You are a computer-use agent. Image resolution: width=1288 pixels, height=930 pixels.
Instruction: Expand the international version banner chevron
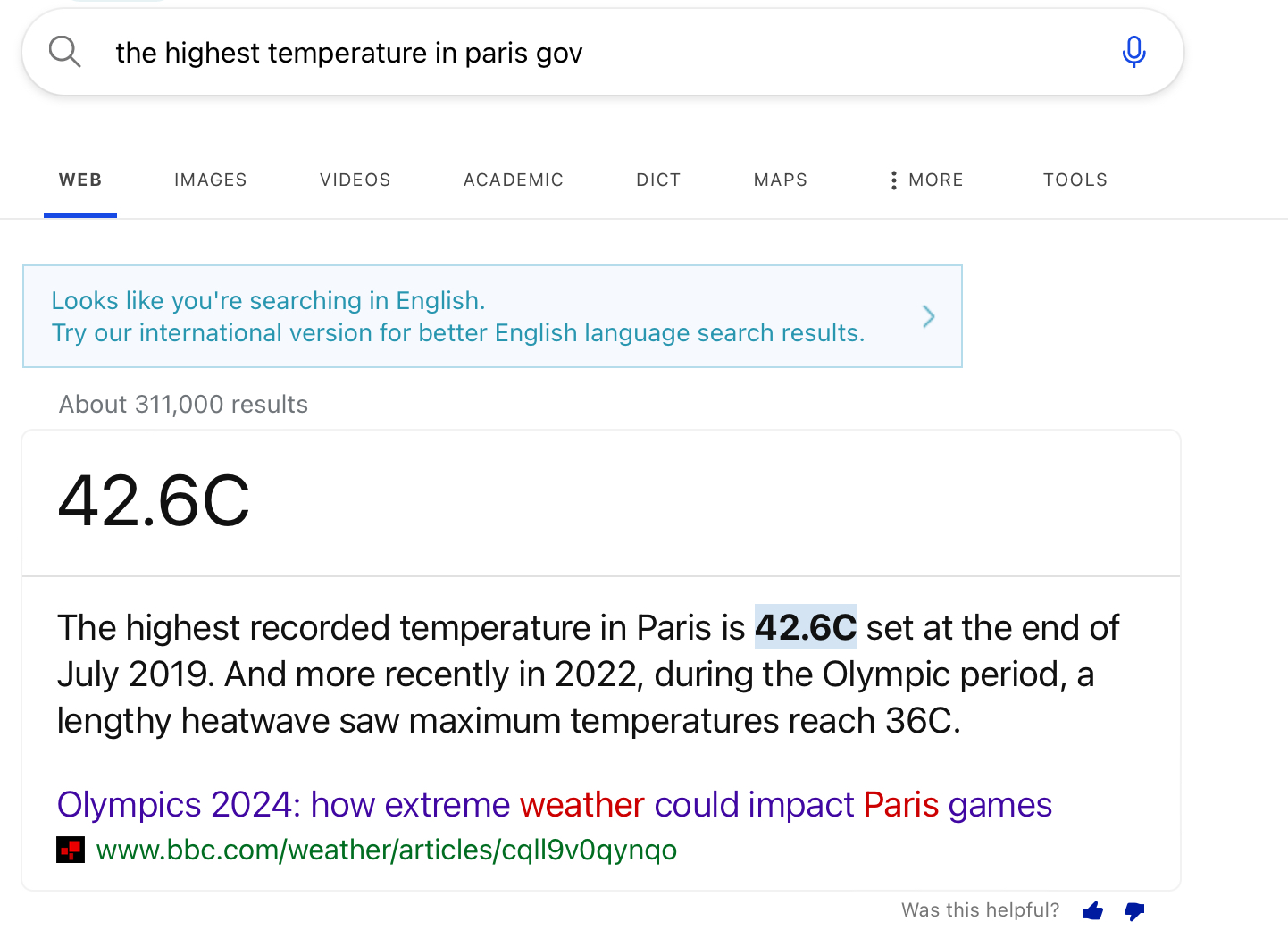point(929,316)
